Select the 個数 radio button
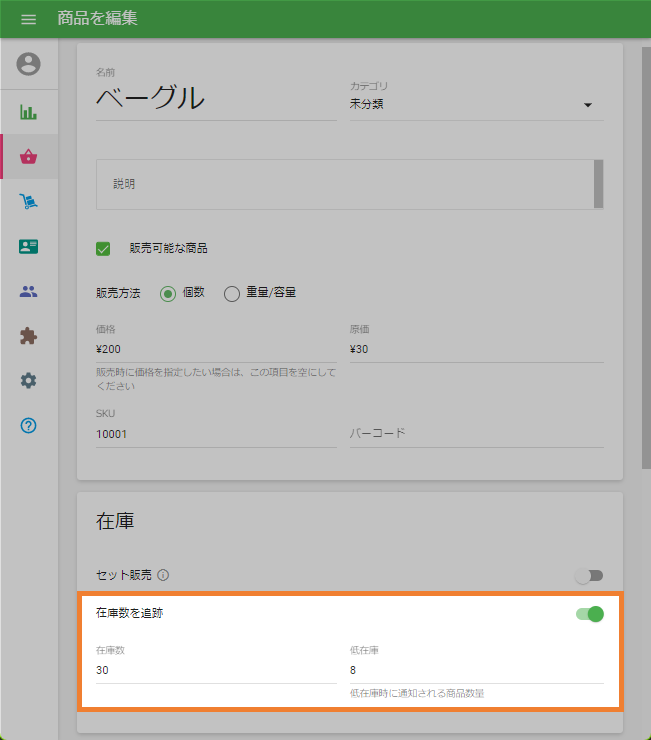 pos(168,294)
